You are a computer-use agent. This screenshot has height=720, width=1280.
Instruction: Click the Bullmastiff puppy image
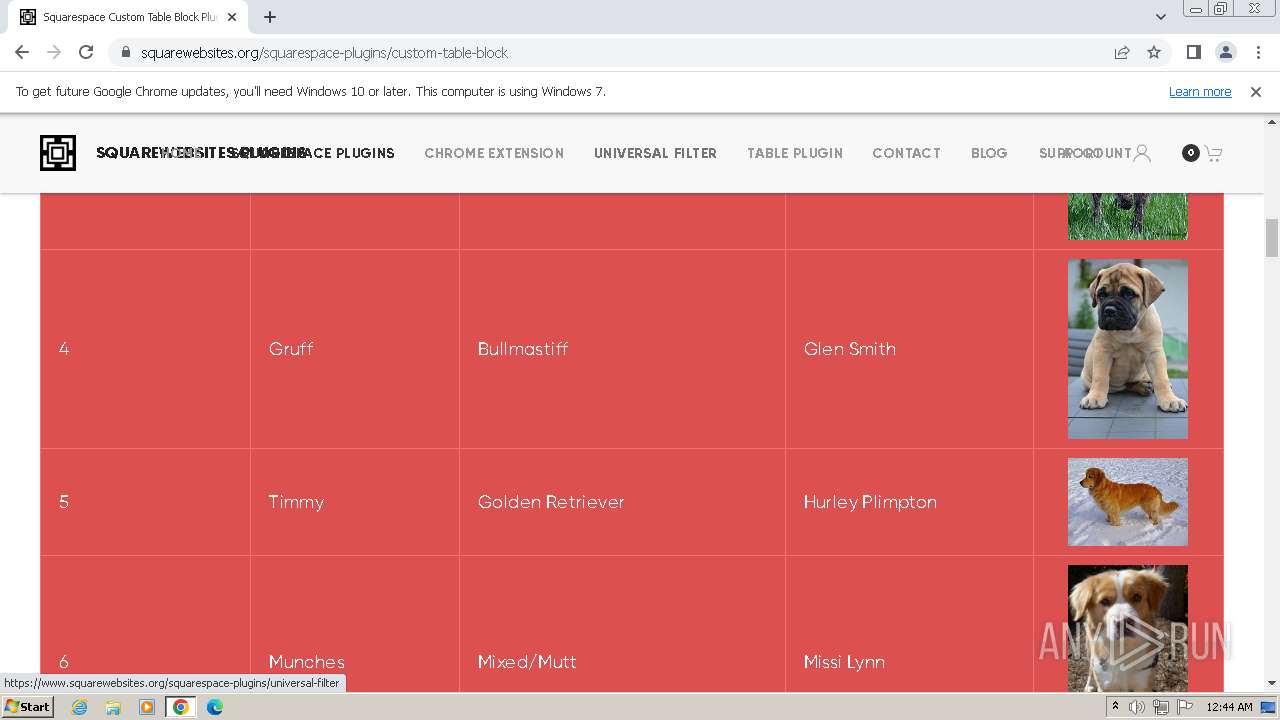(x=1127, y=349)
